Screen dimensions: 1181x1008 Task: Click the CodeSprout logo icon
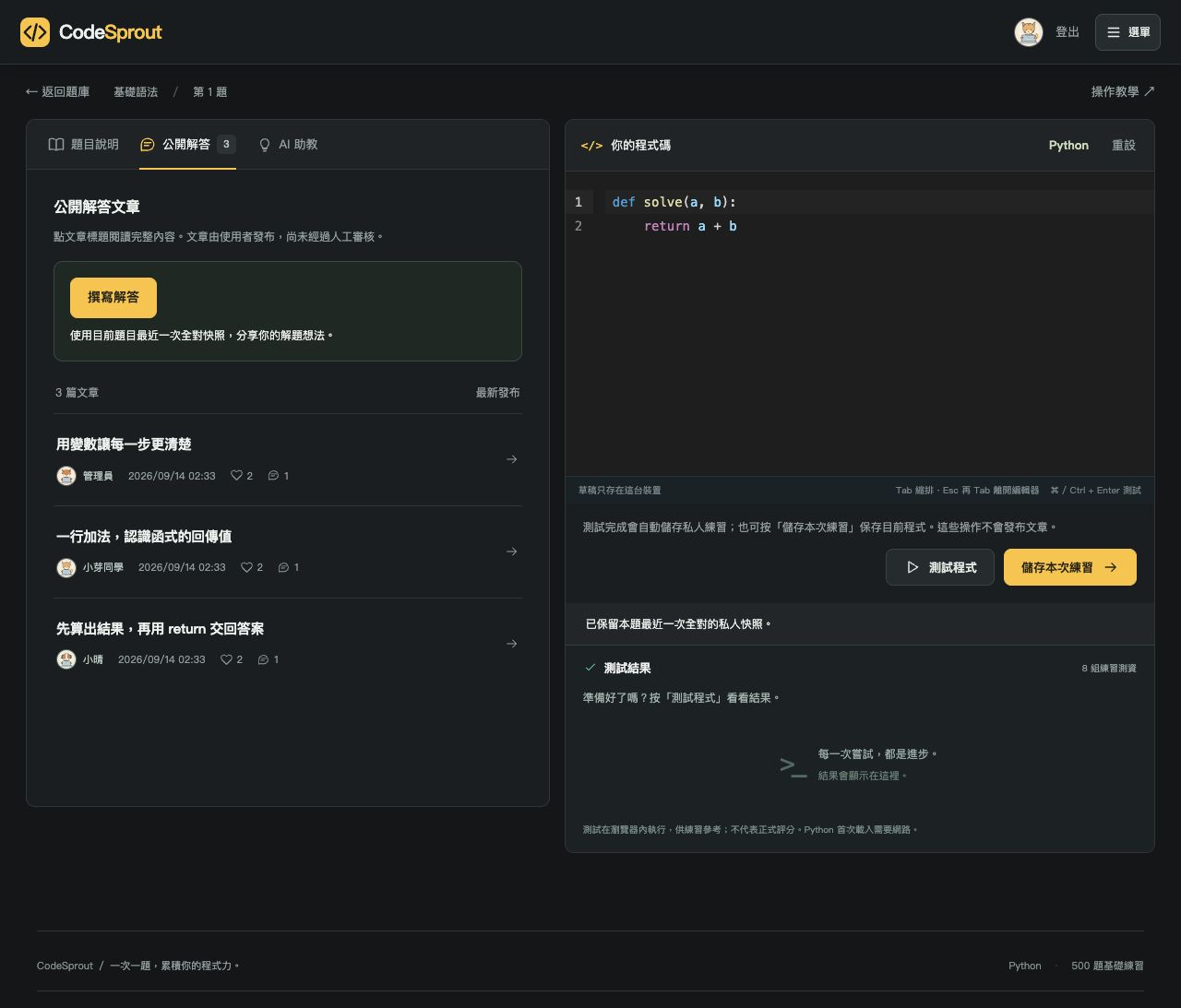[35, 32]
